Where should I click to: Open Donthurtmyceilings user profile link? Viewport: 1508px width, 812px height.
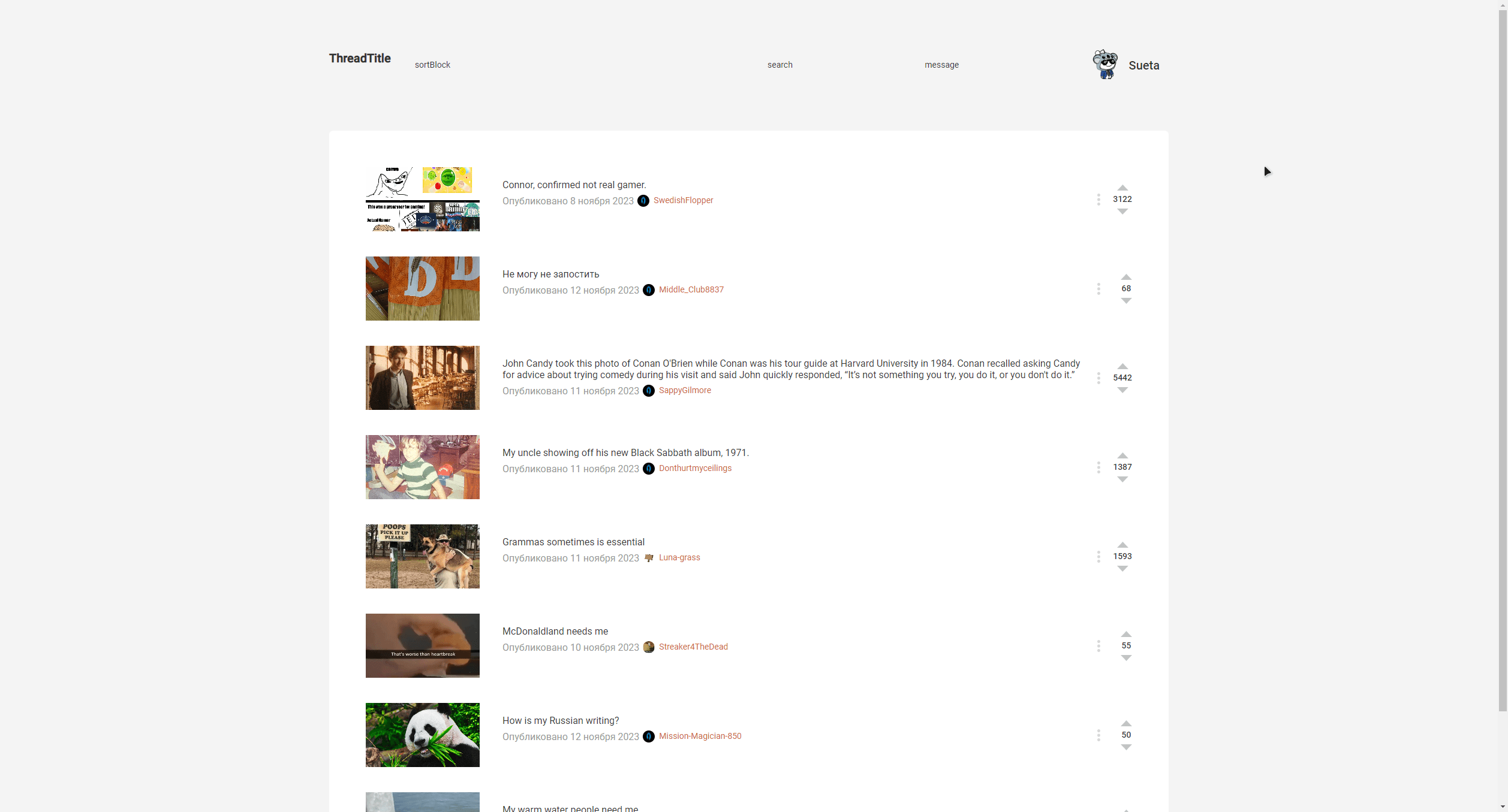coord(695,468)
